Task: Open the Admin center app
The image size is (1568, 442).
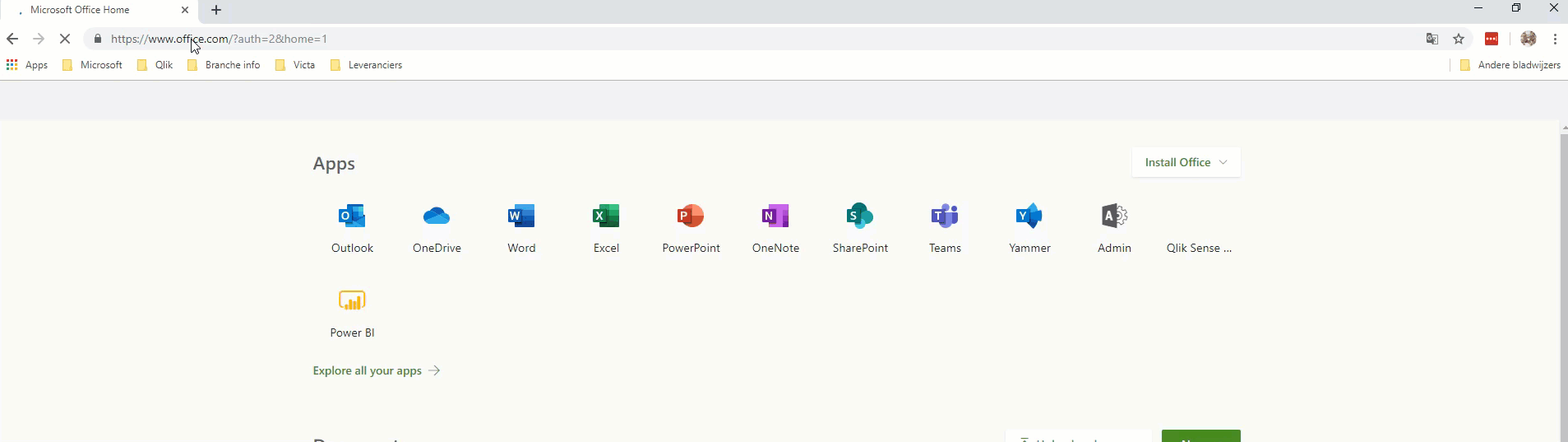Action: (x=1114, y=227)
